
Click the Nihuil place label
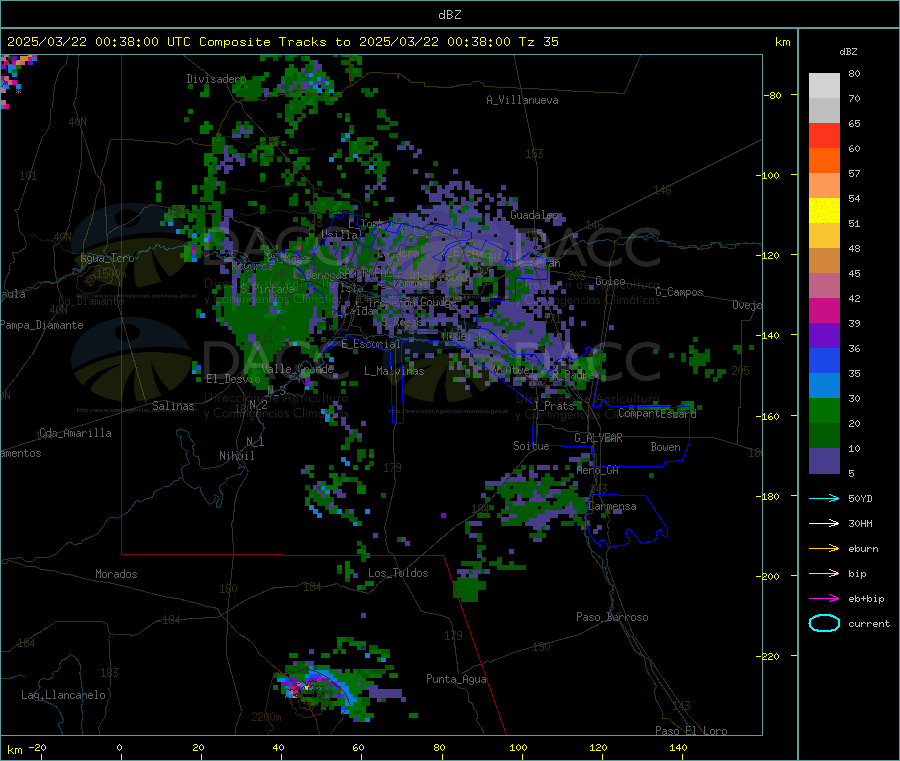coord(237,456)
